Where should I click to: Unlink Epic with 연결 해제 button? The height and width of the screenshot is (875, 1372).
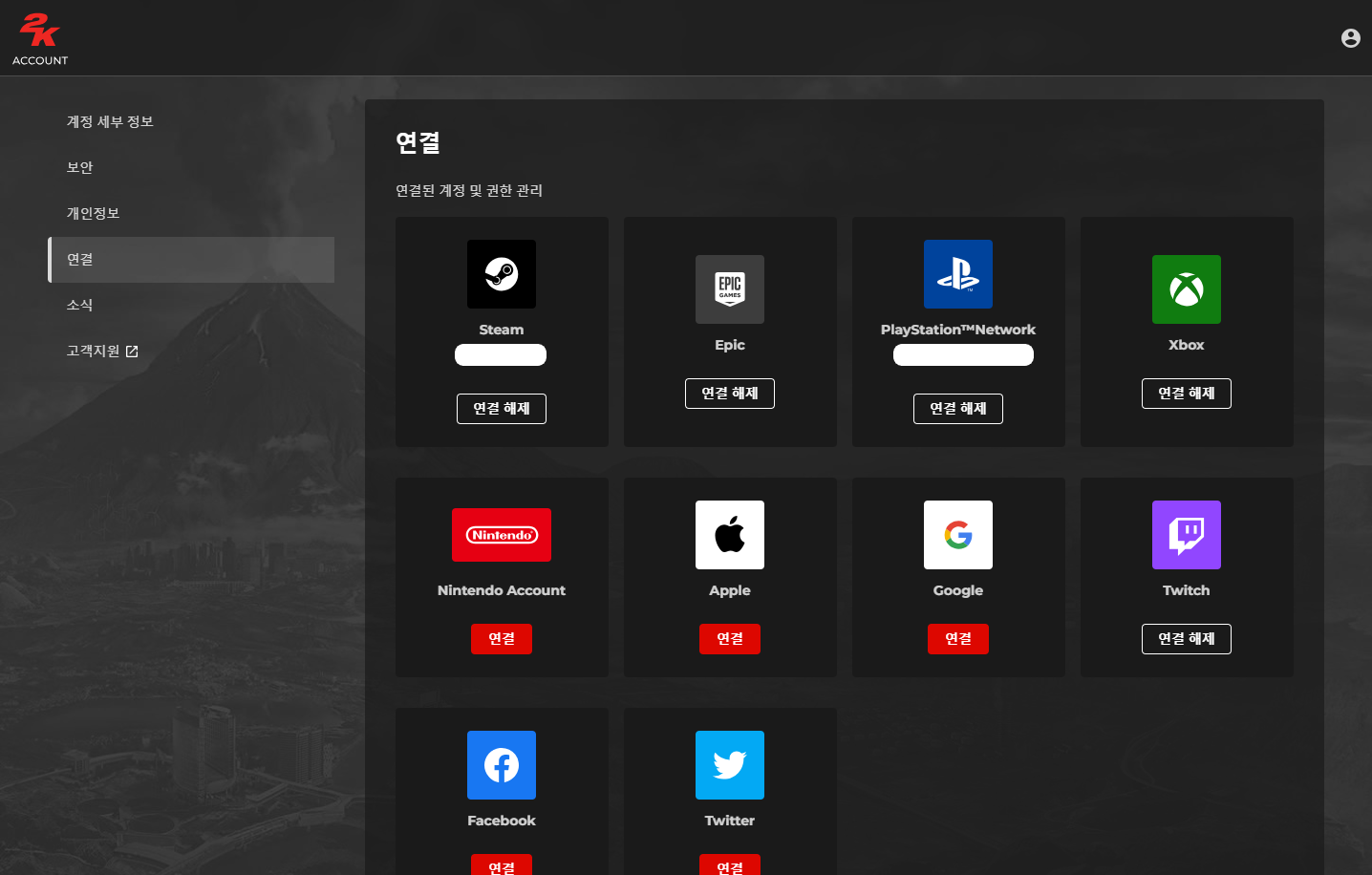730,394
